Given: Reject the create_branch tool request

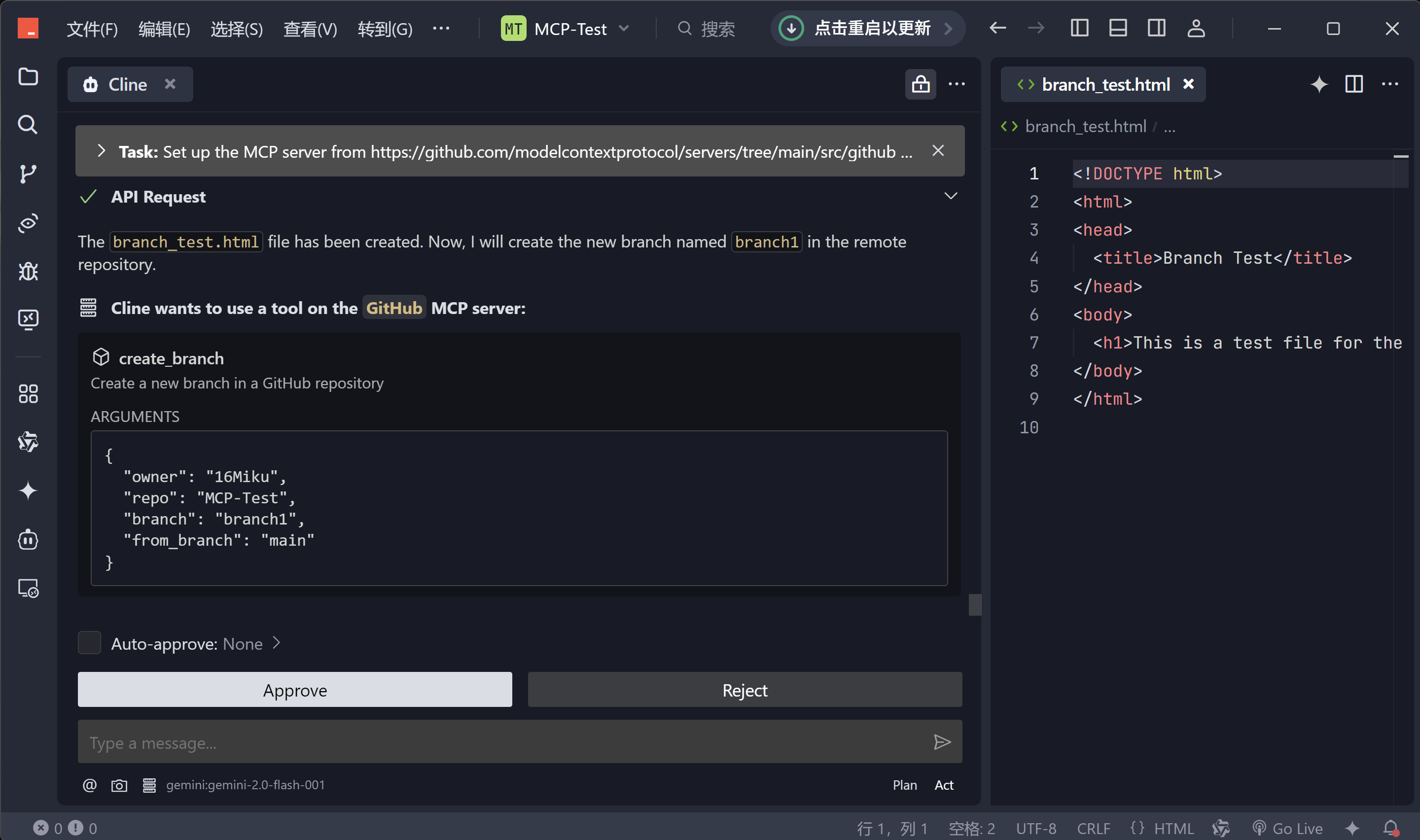Looking at the screenshot, I should click(744, 690).
